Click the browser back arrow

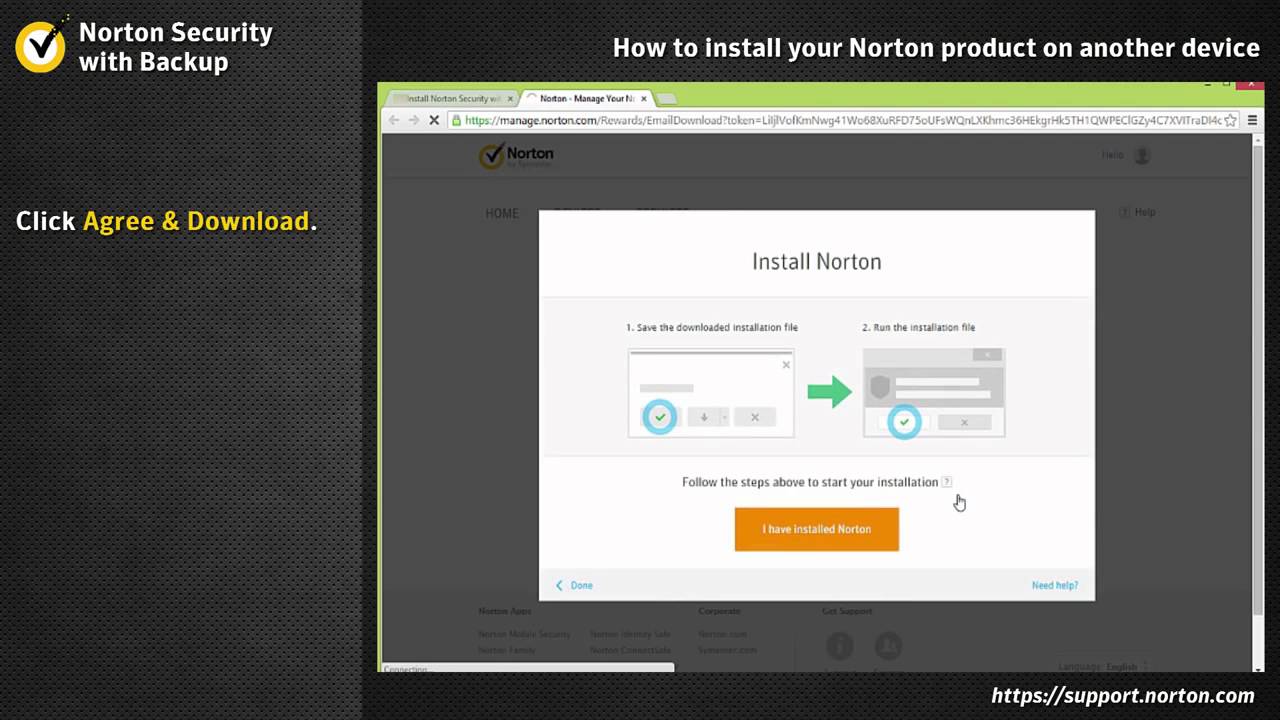click(394, 120)
